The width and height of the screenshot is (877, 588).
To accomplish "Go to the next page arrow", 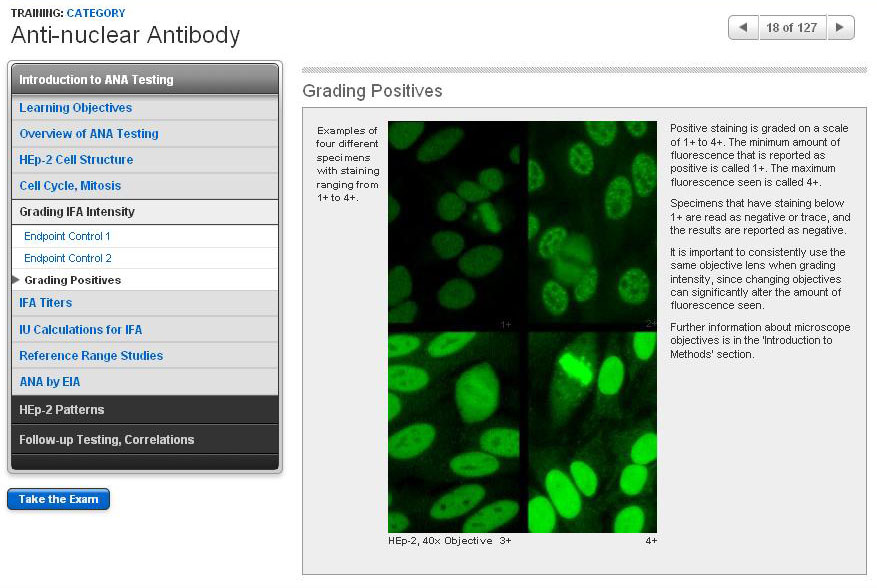I will [841, 28].
